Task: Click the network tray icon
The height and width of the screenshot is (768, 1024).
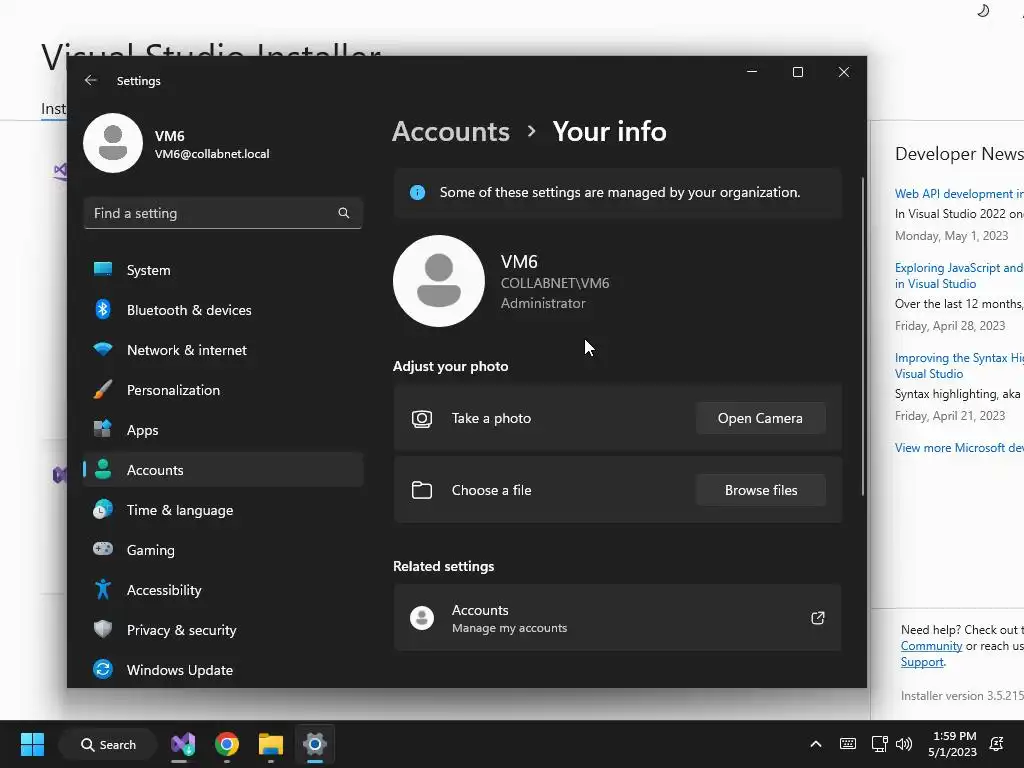Action: (x=879, y=744)
